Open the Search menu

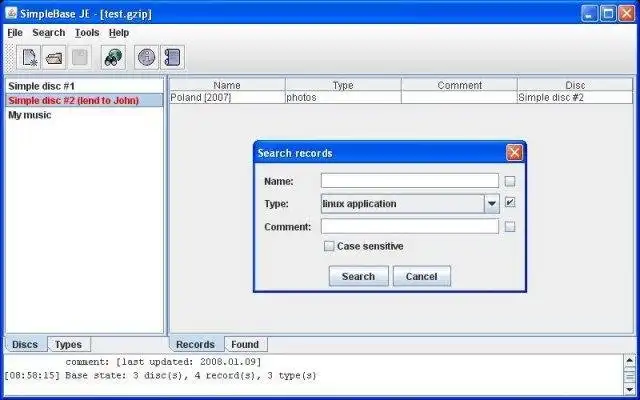tap(49, 33)
